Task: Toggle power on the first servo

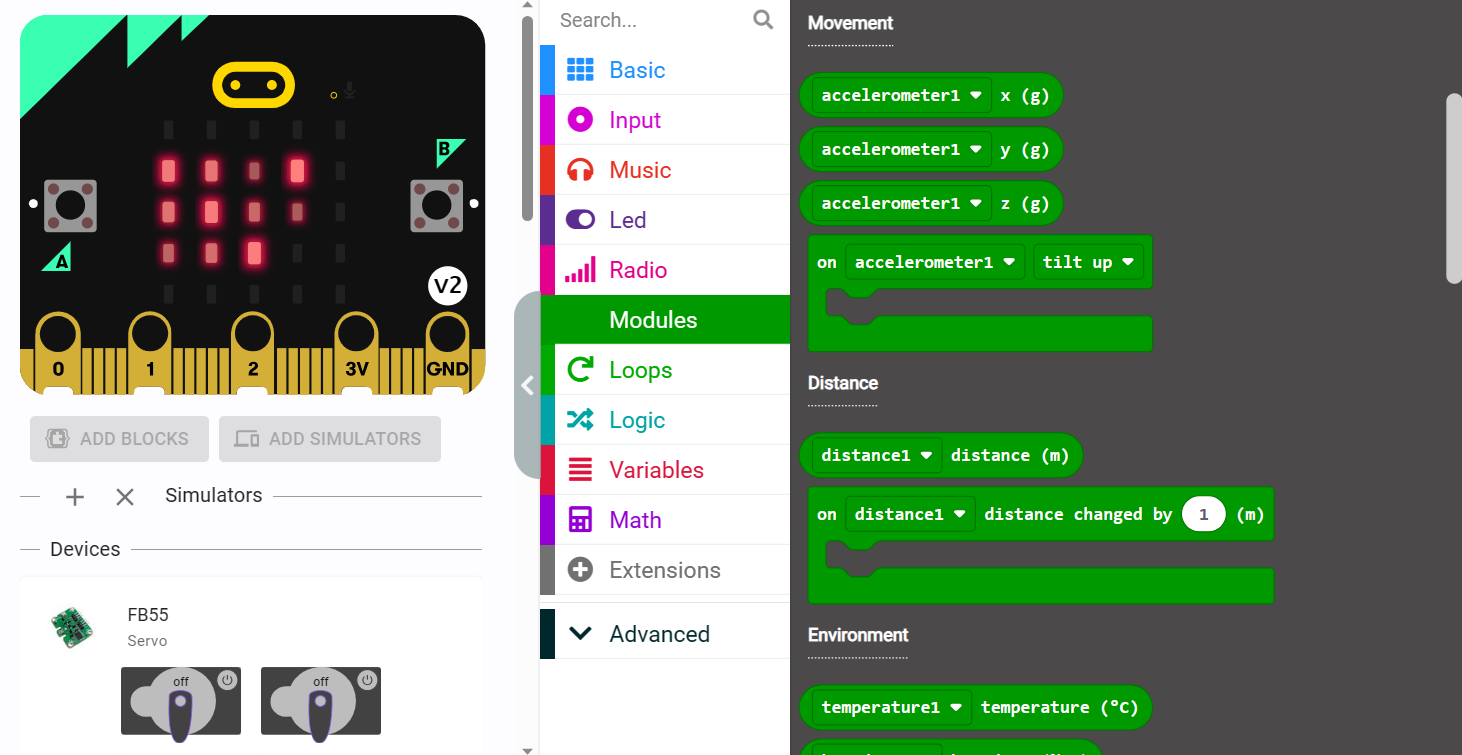Action: pos(227,680)
